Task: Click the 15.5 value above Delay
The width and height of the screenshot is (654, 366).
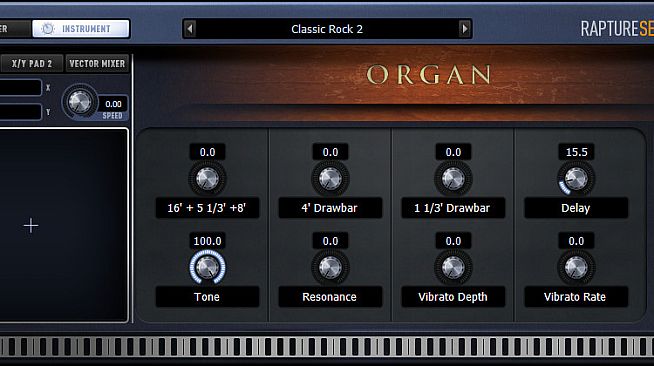Action: (576, 152)
